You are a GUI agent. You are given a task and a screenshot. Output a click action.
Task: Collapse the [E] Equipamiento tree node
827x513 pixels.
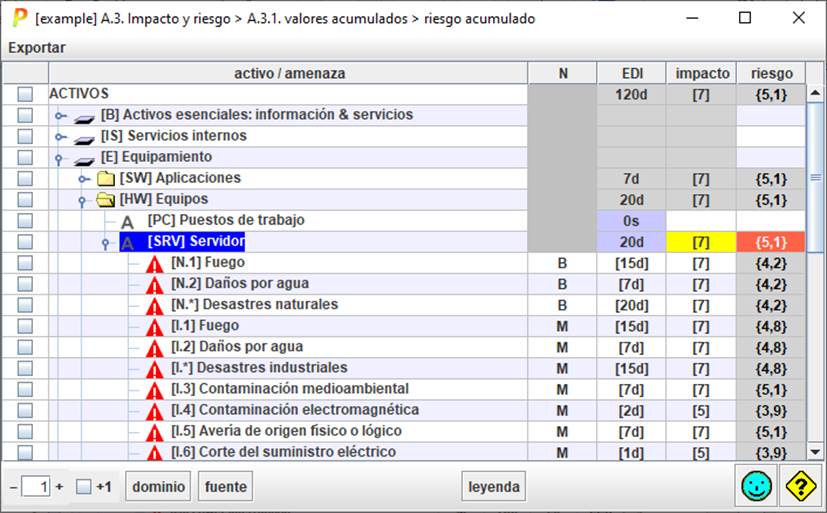61,158
